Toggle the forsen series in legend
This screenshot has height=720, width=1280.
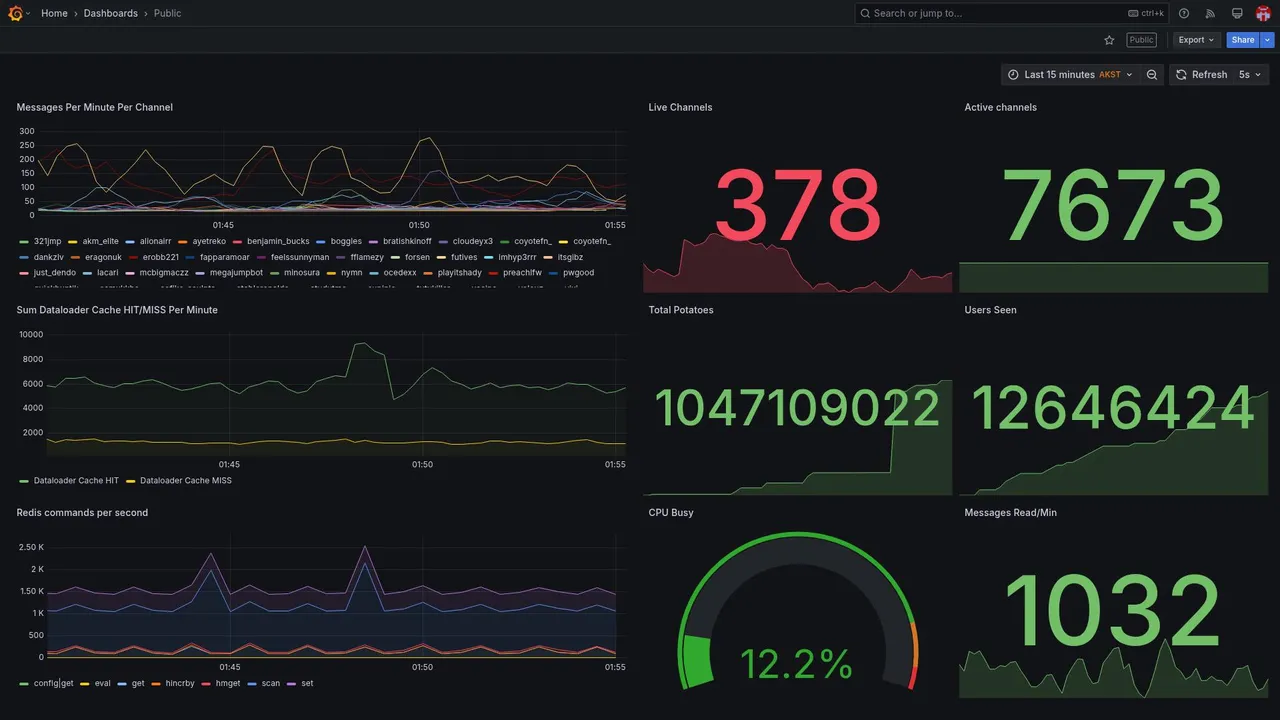pos(411,257)
